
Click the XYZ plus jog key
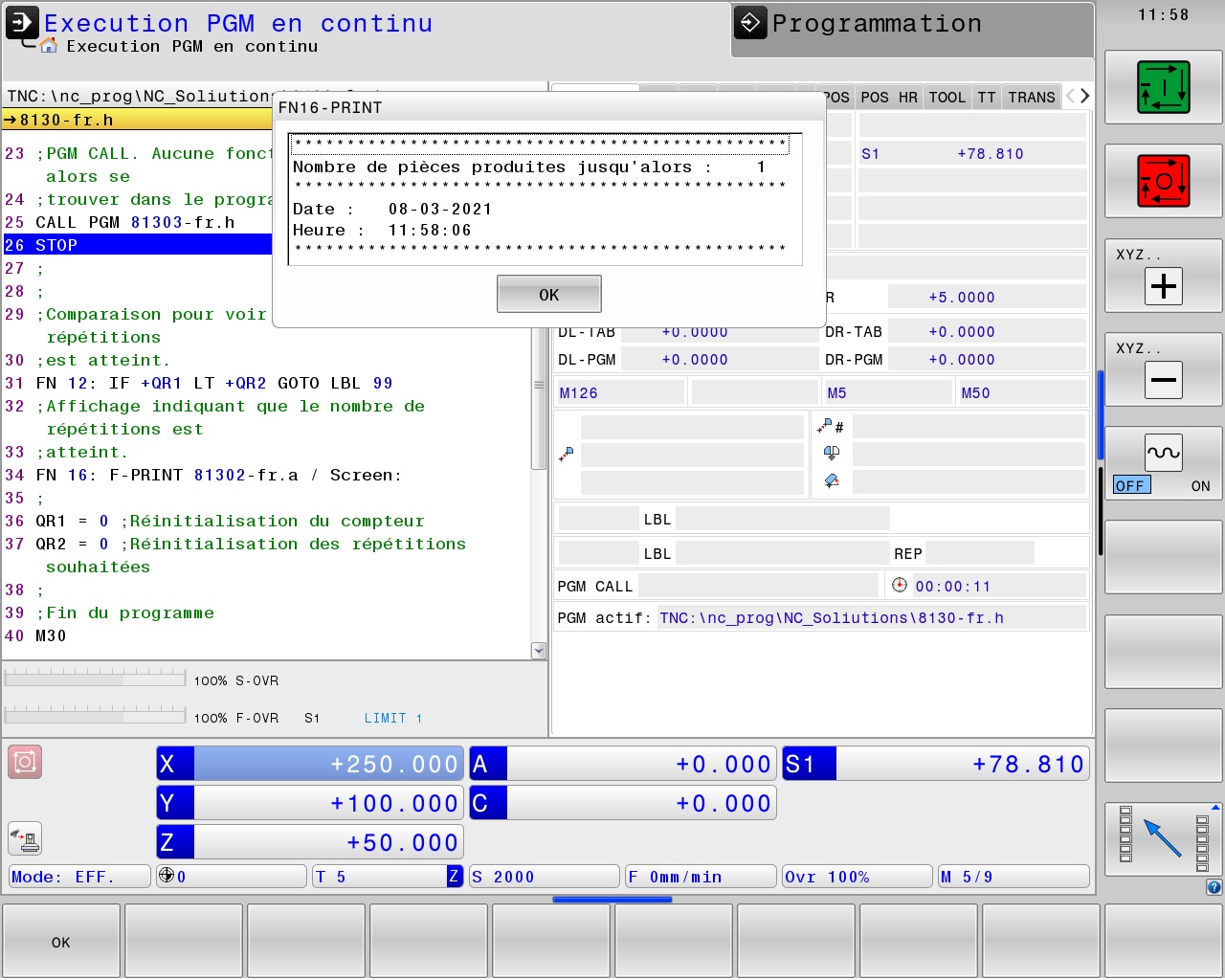tap(1163, 286)
